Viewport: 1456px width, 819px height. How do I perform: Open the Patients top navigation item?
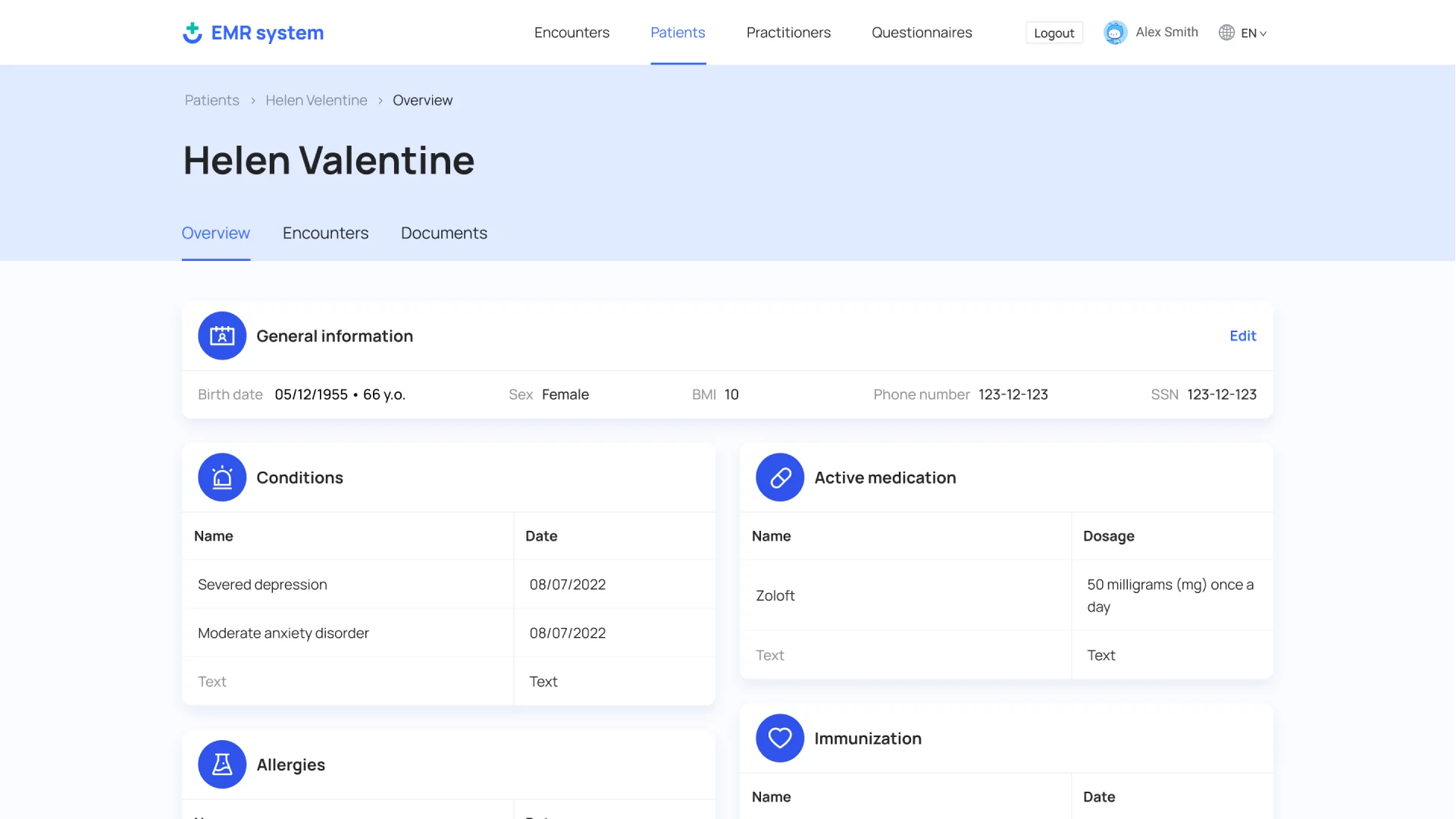click(678, 33)
